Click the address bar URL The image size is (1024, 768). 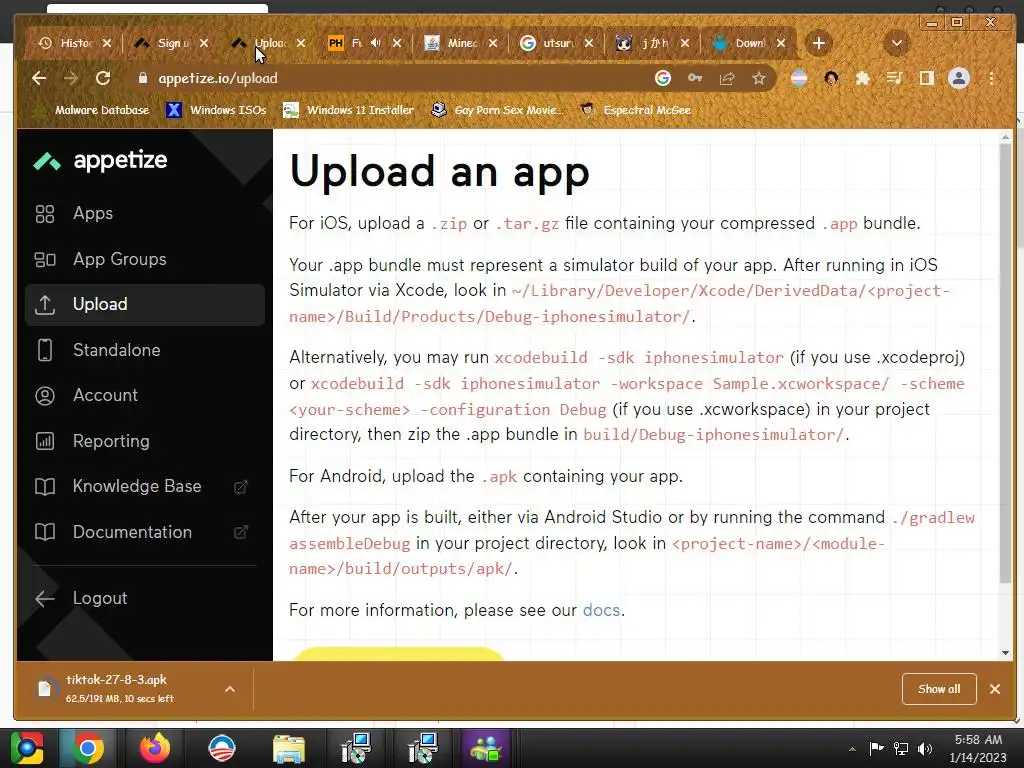pyautogui.click(x=218, y=78)
